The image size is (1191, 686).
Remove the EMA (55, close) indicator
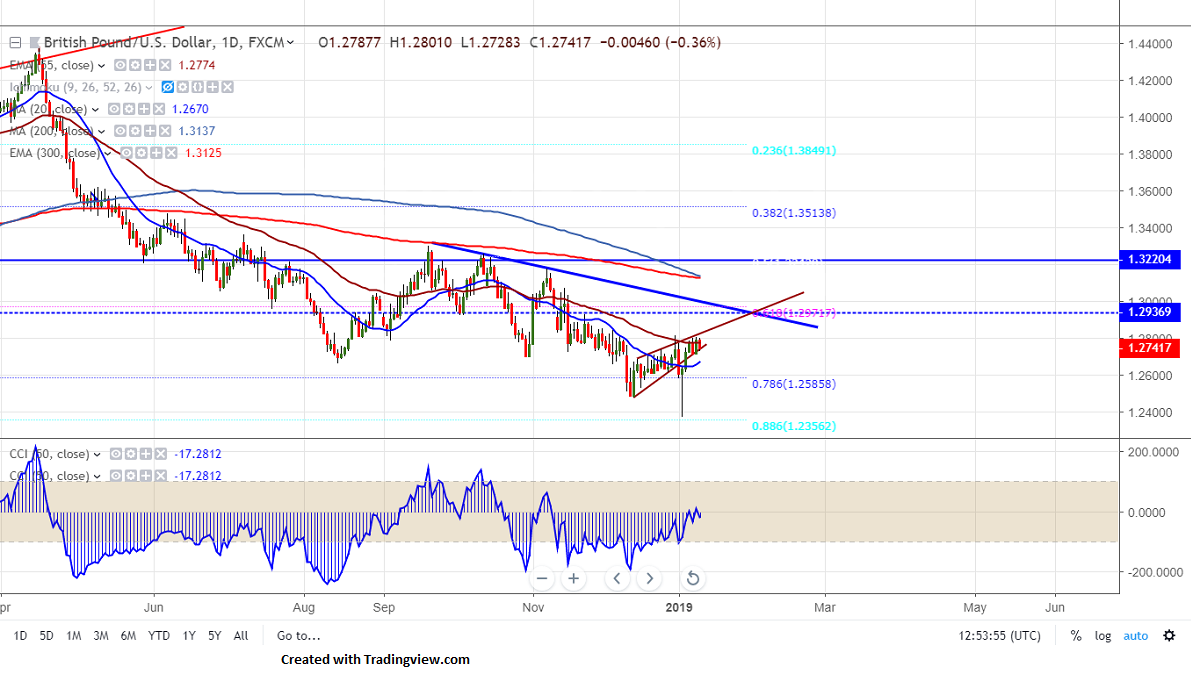(165, 65)
